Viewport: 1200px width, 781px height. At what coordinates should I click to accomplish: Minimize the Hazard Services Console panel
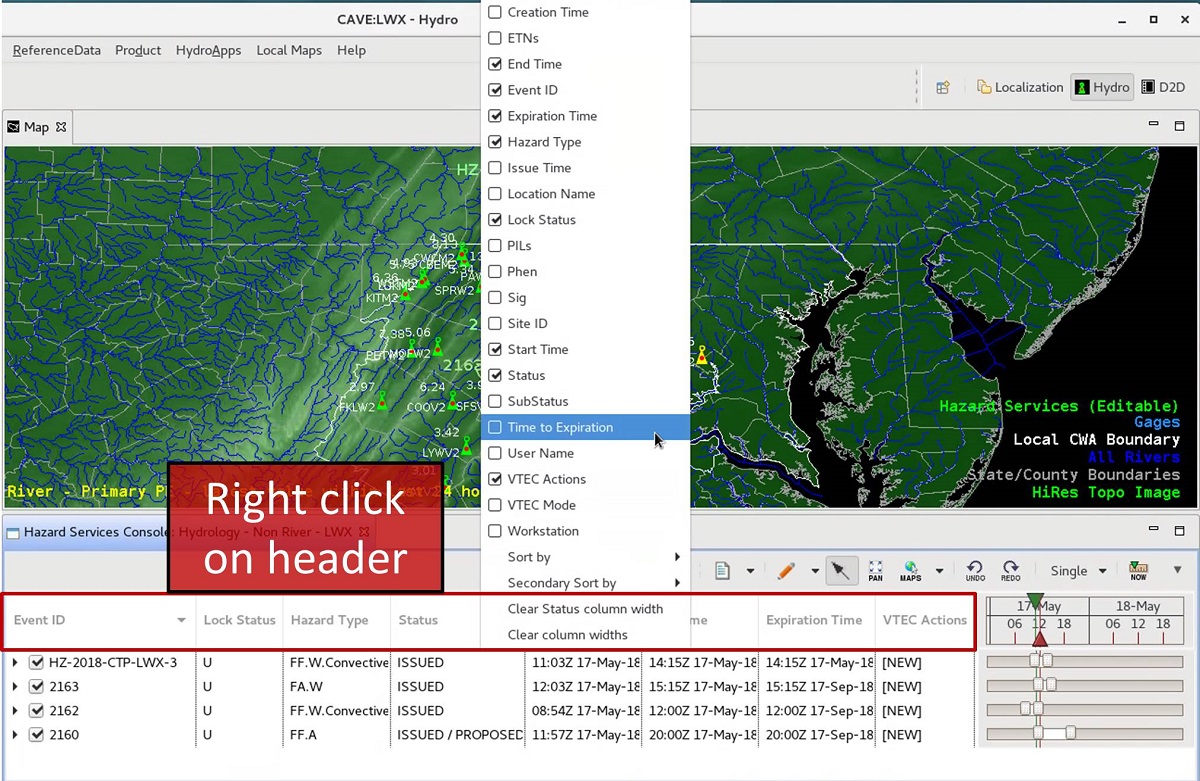[x=1153, y=530]
